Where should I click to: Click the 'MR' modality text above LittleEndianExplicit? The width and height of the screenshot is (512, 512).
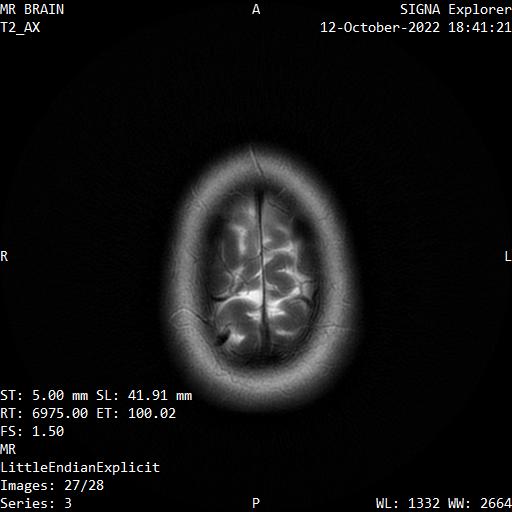click(8, 449)
